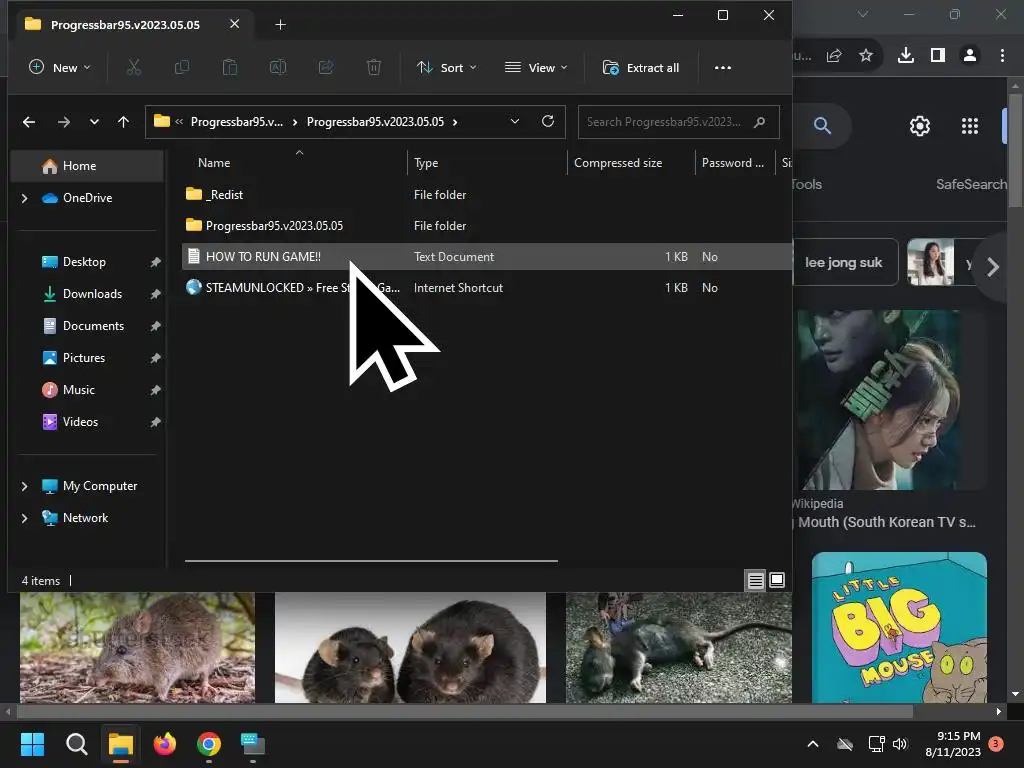This screenshot has height=768, width=1024.
Task: Select My Computer in navigation pane
Action: [99, 486]
